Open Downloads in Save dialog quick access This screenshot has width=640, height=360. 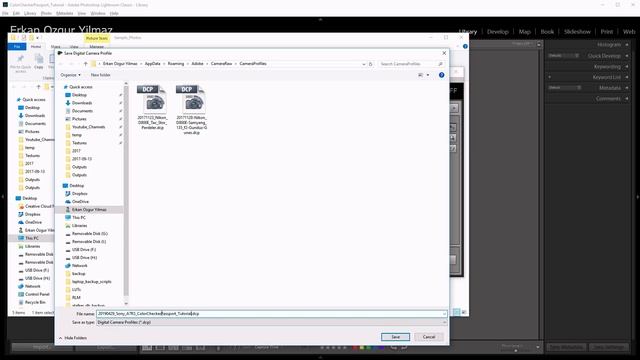82,103
